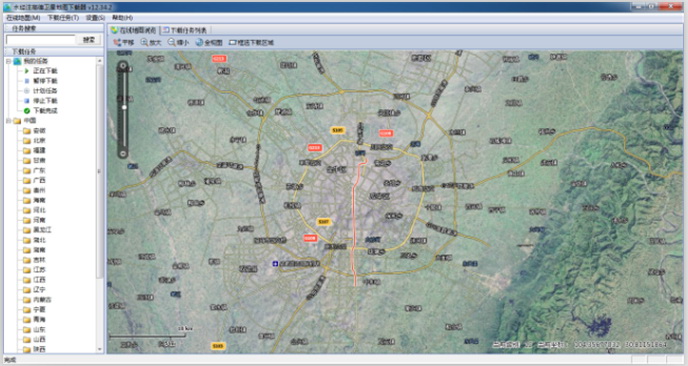This screenshot has height=366, width=688.
Task: Click the folder icon for 甘肃
Action: 27,161
